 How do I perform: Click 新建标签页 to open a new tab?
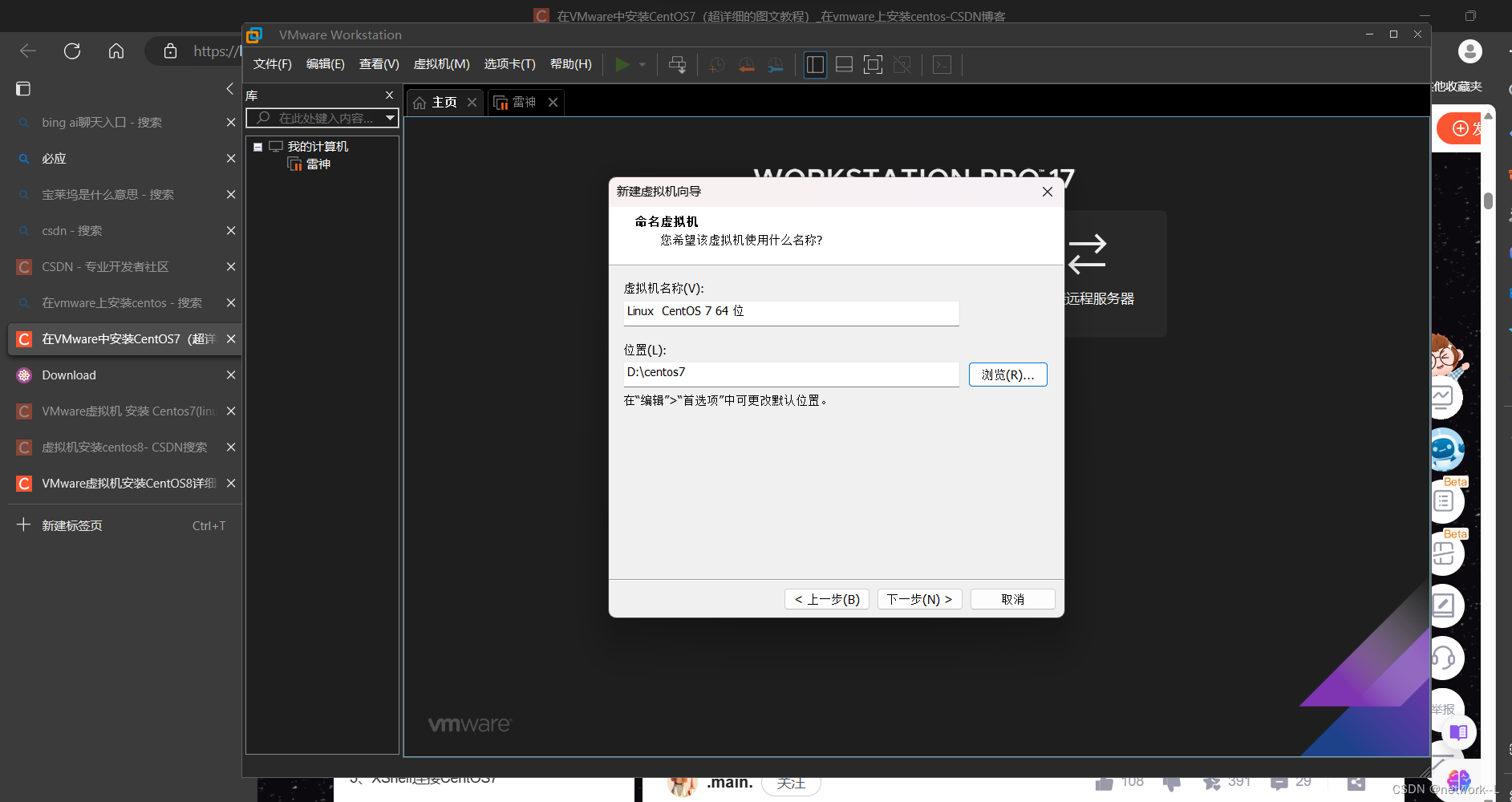tap(72, 525)
